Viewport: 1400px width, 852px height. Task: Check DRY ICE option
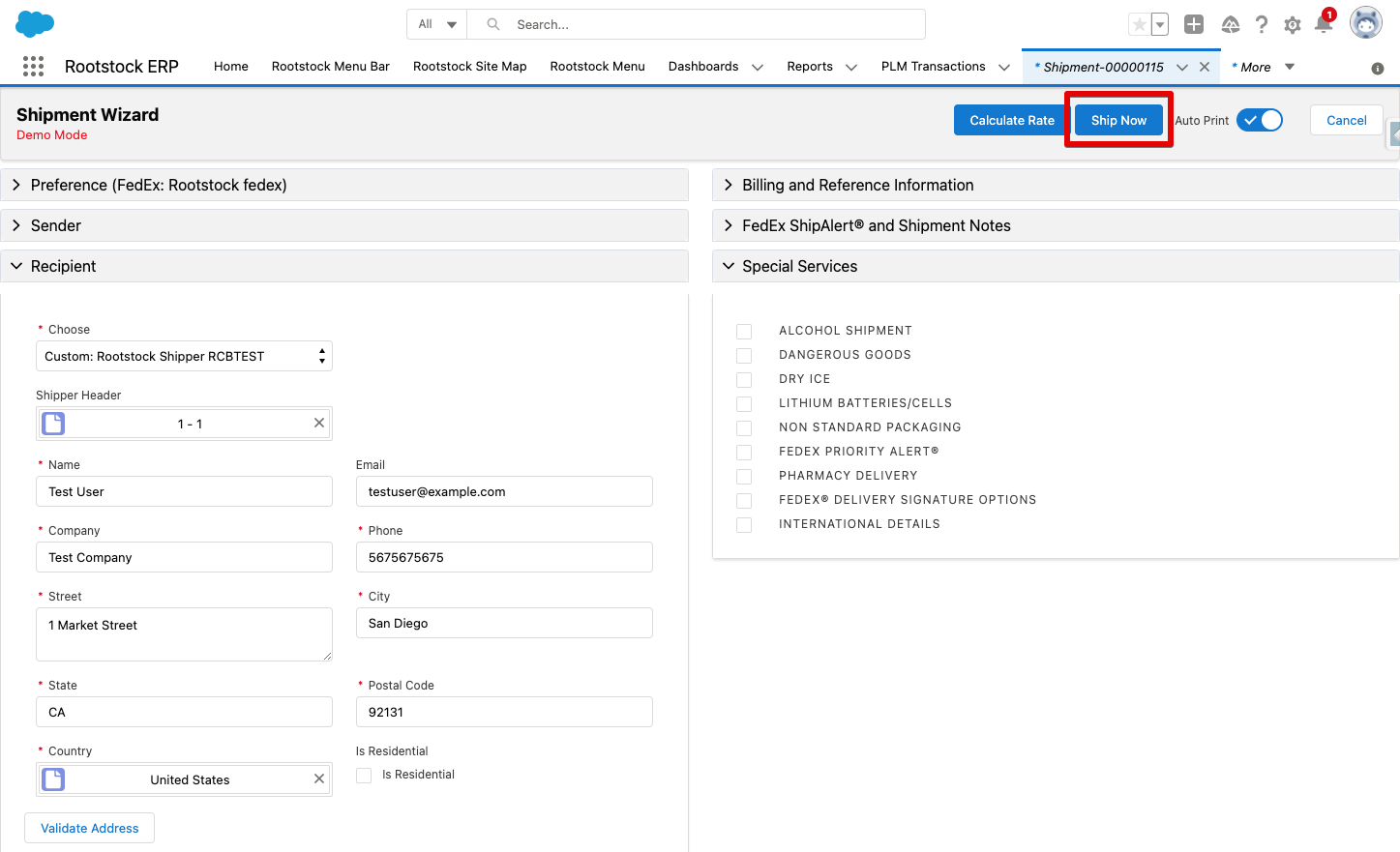tap(744, 380)
